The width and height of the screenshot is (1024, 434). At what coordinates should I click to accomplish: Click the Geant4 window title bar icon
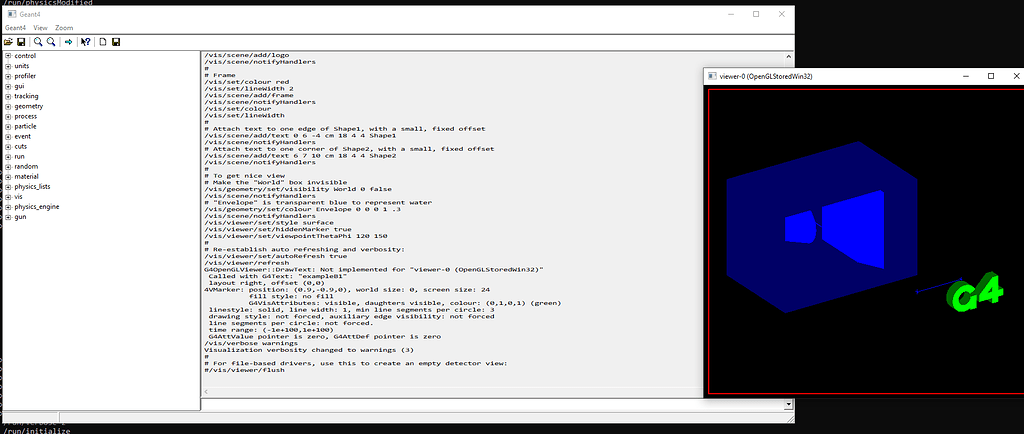pos(12,14)
